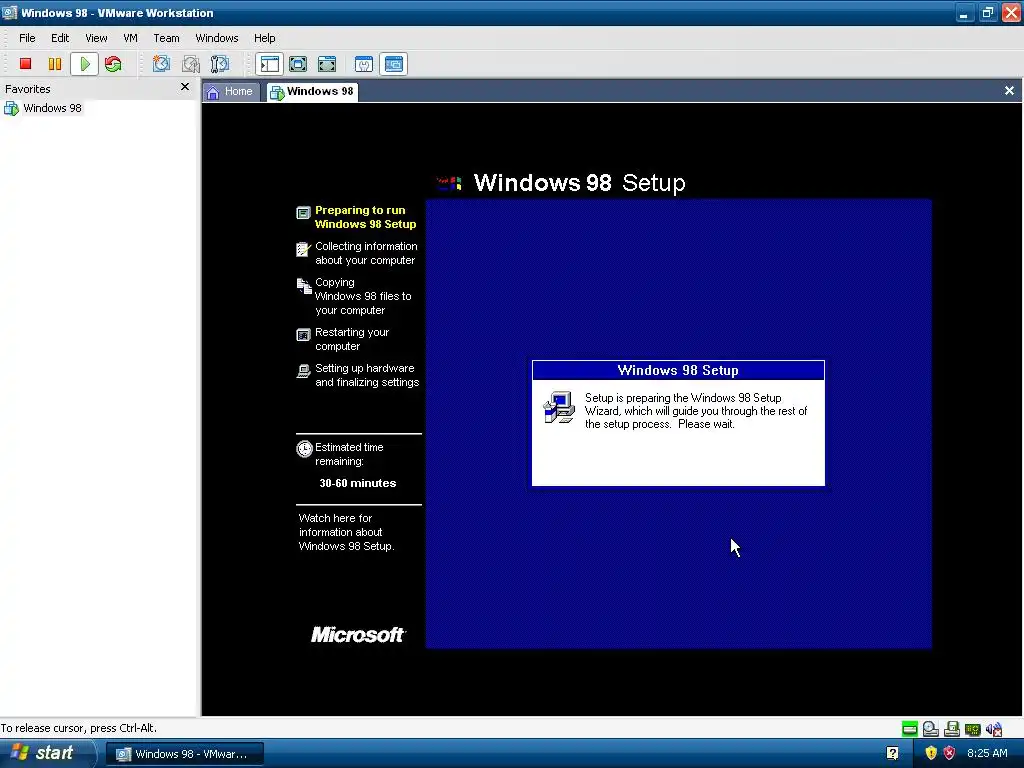Open the Snapshot Manager wrench icon

coord(219,64)
